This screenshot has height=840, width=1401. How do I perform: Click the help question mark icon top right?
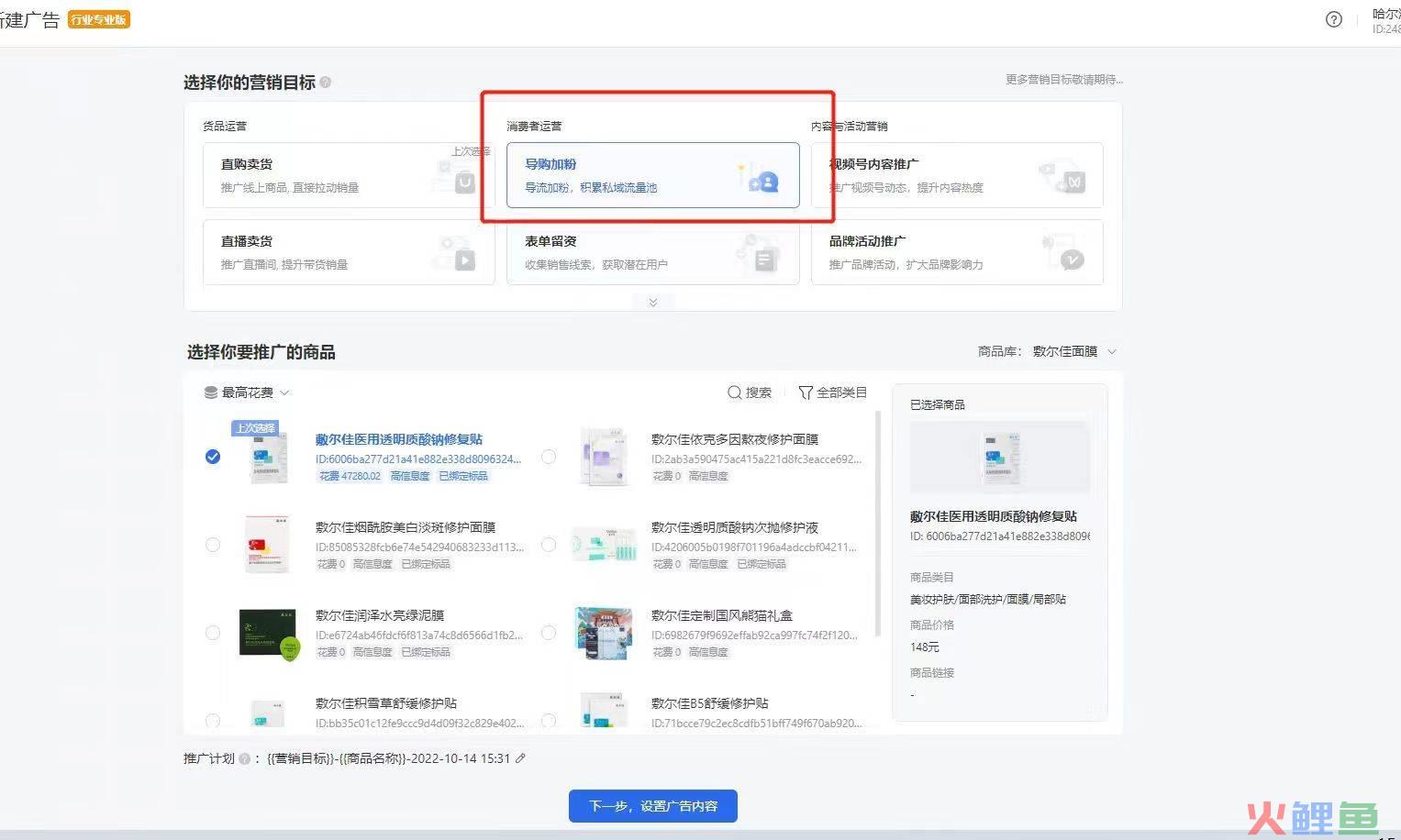coord(1334,19)
